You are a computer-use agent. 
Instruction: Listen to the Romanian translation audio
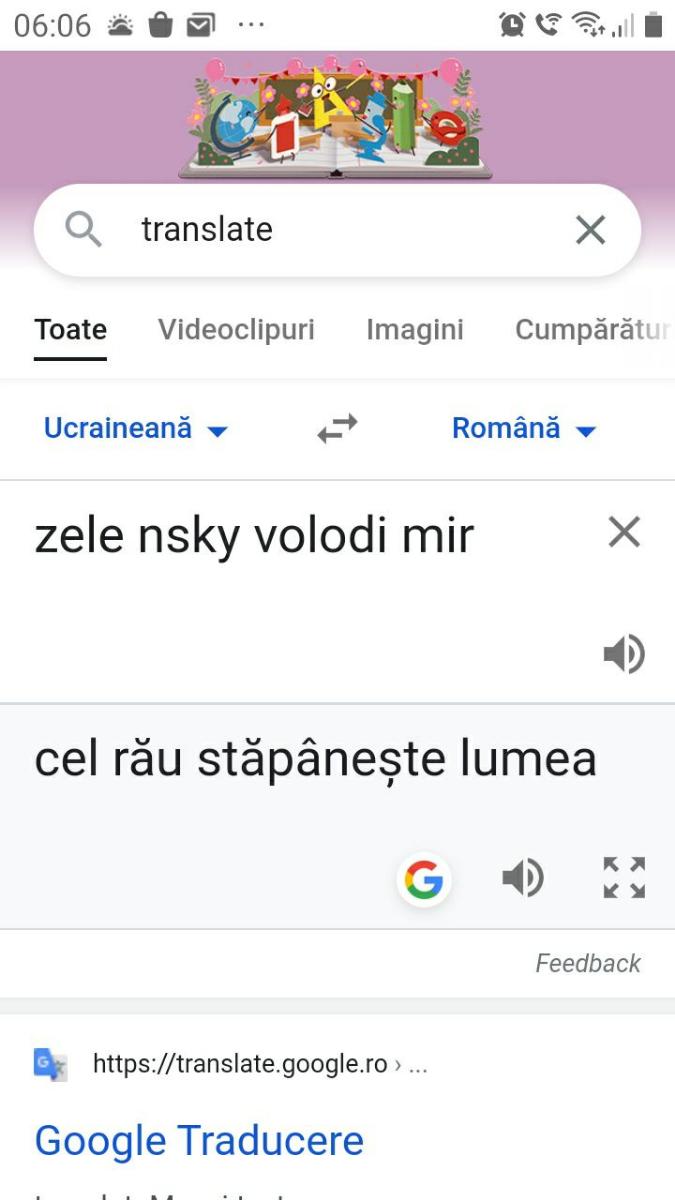point(524,877)
